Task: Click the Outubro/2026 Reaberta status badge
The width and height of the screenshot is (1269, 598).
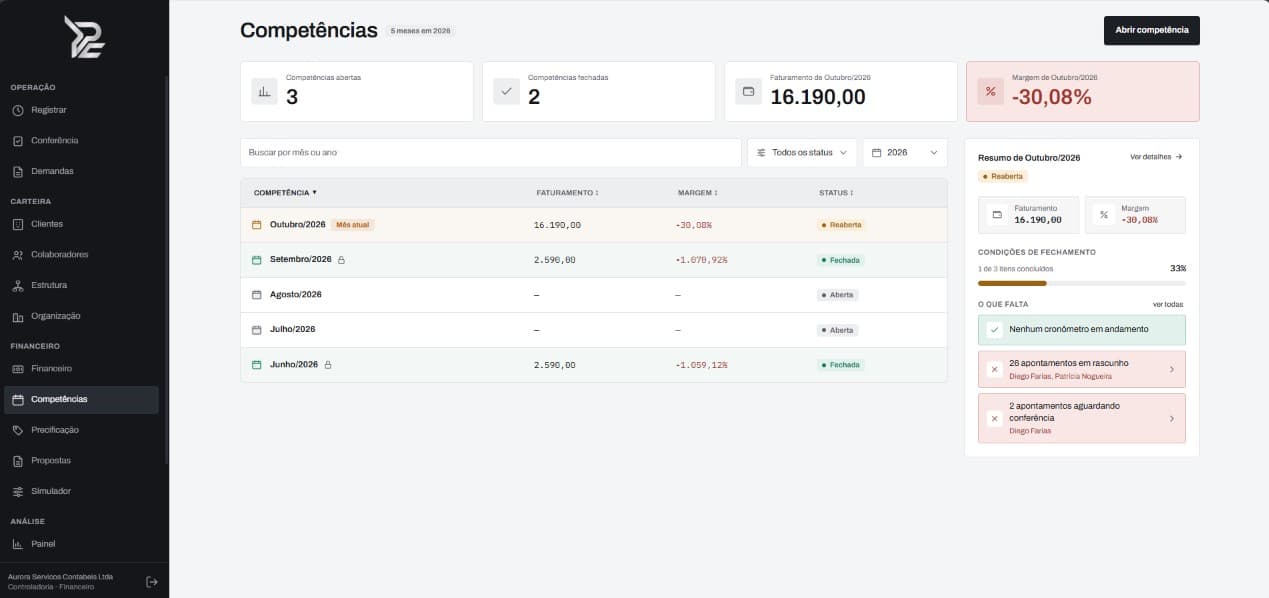Action: point(841,225)
